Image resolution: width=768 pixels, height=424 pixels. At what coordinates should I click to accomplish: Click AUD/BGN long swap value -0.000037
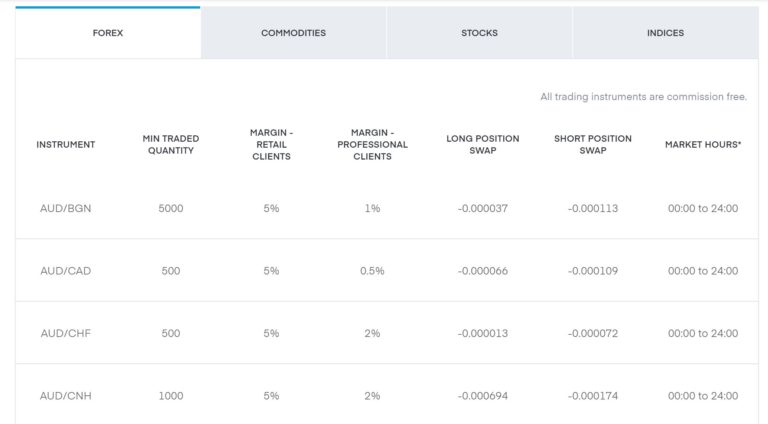(x=483, y=208)
